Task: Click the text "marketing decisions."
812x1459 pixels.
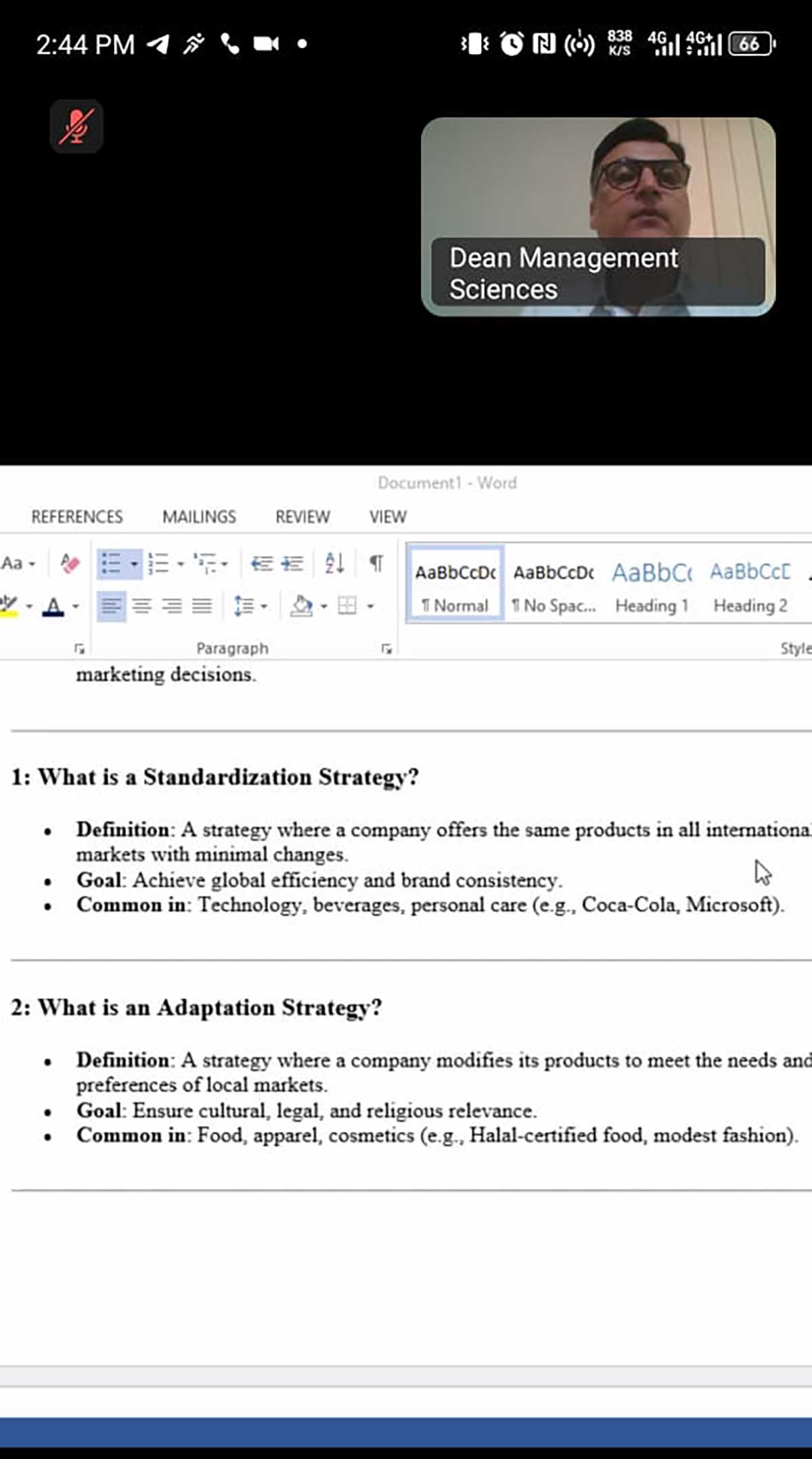Action: [x=166, y=675]
